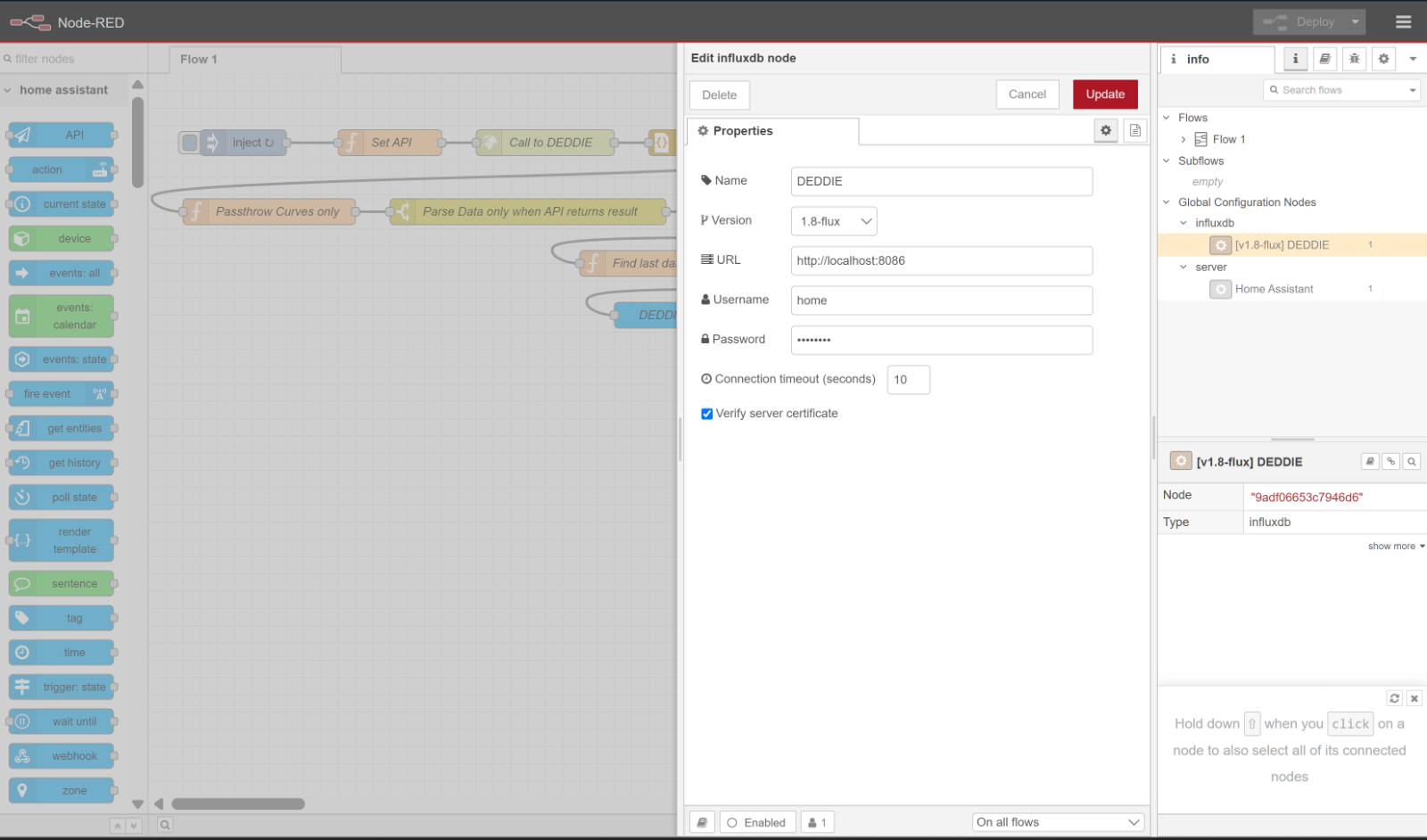The image size is (1427, 840).
Task: Close the tips box
Action: [1414, 698]
